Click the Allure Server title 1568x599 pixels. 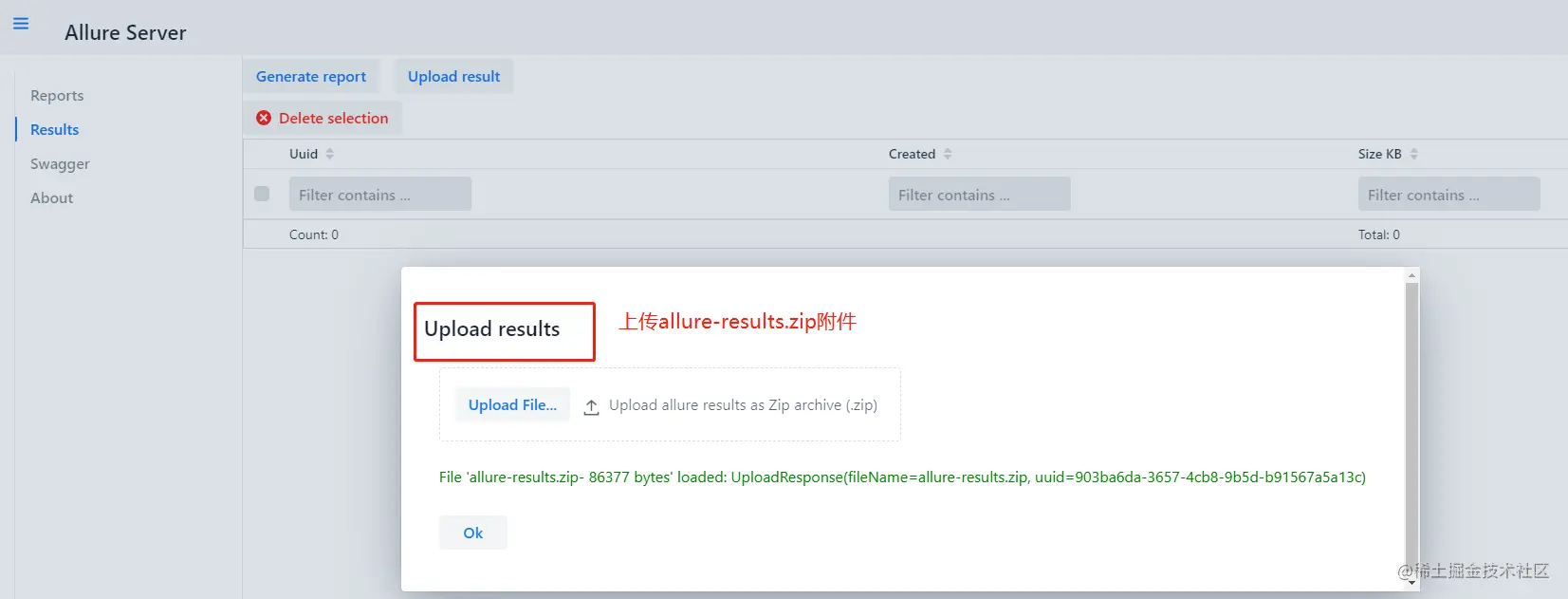pyautogui.click(x=125, y=32)
